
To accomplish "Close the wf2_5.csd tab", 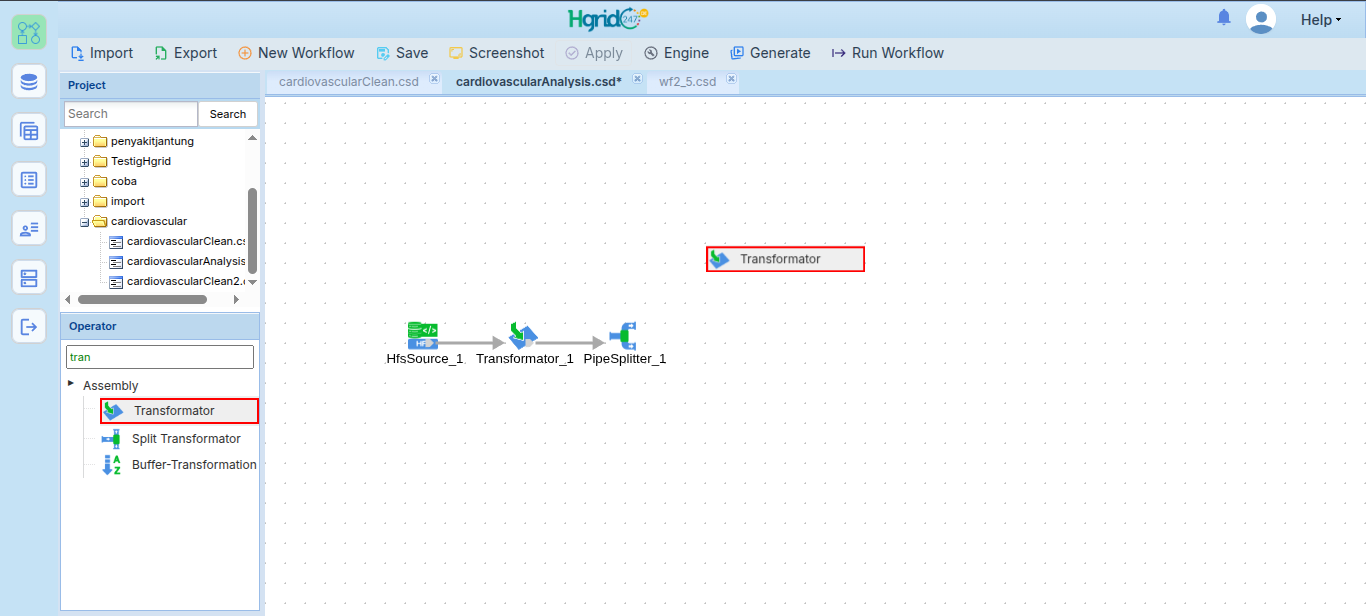I will (731, 79).
